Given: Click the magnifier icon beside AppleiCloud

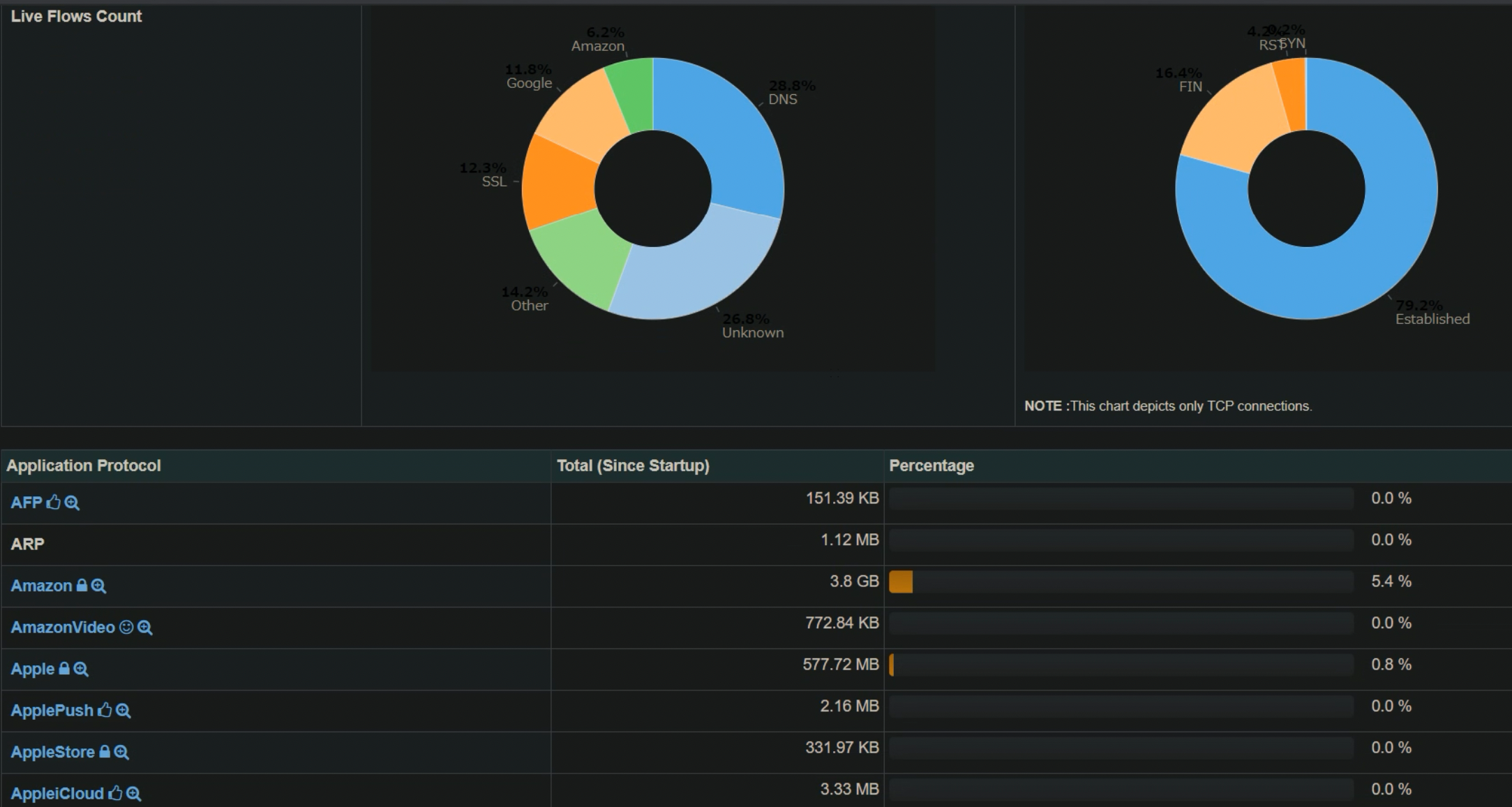Looking at the screenshot, I should coord(133,794).
